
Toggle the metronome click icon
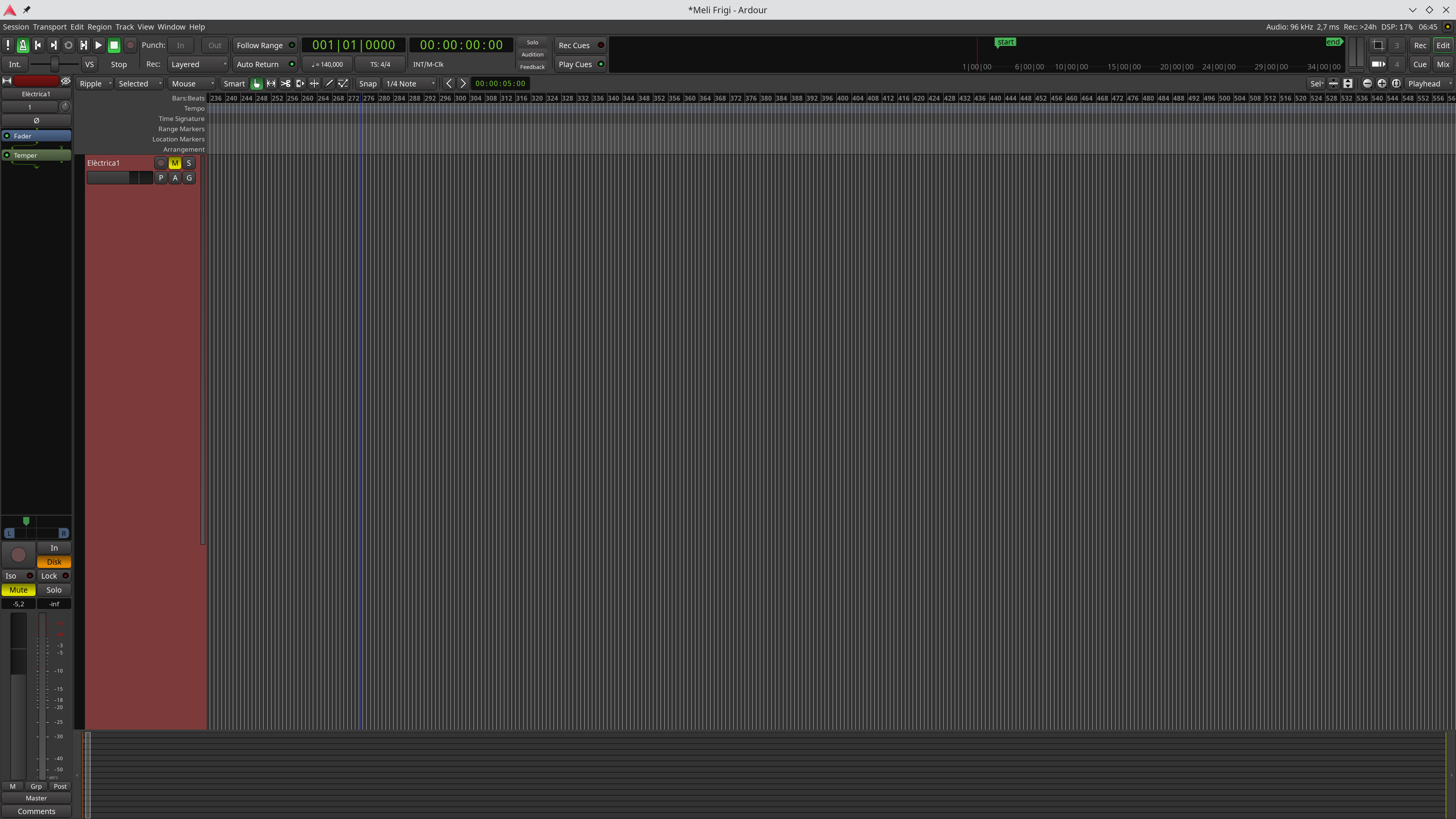(x=23, y=45)
